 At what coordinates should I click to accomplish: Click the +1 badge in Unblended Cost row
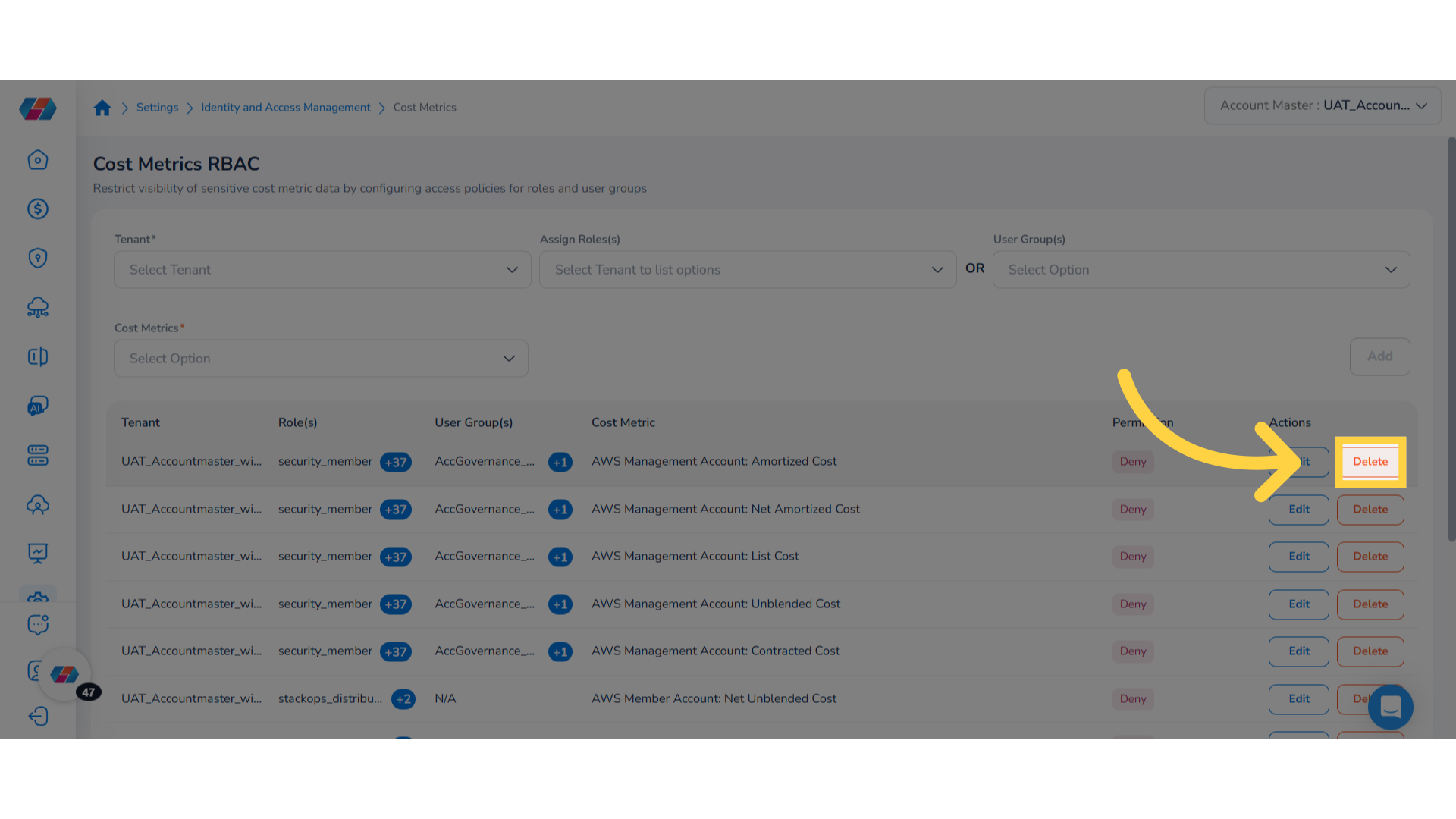click(x=560, y=604)
